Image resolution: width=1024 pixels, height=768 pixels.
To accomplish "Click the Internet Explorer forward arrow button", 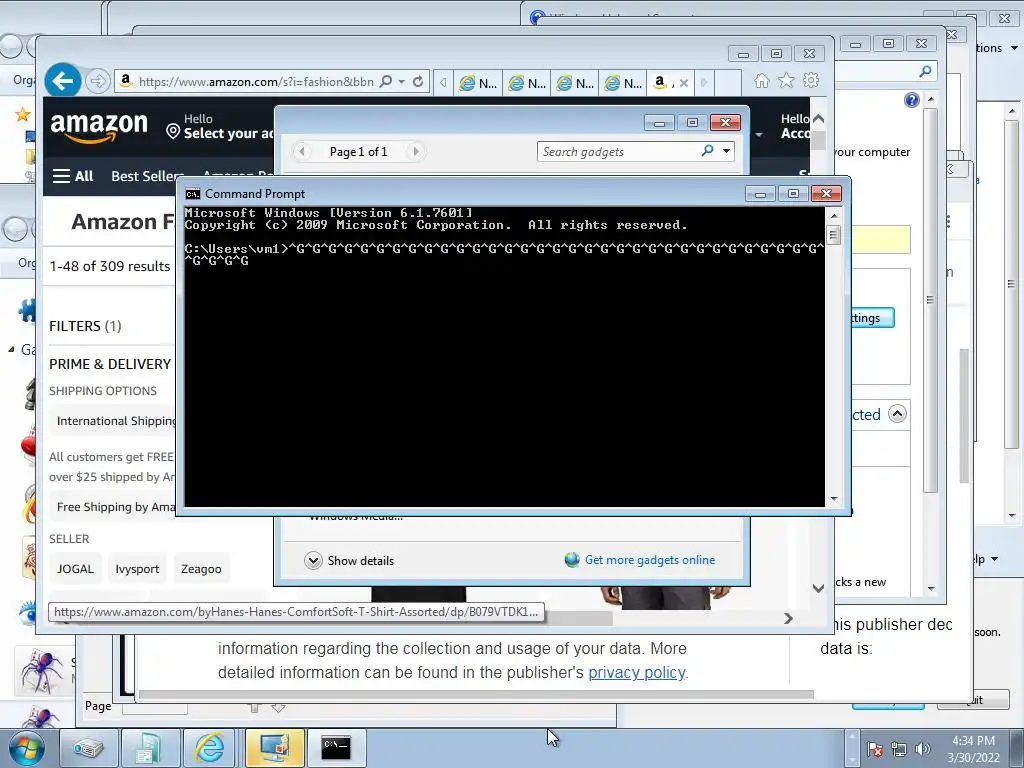I will (97, 81).
